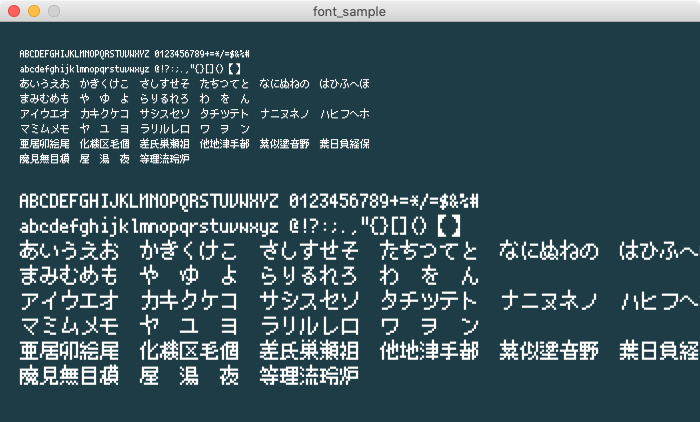Click the large filled bracket 【】 symbols
Image resolution: width=700 pixels, height=422 pixels.
click(453, 225)
